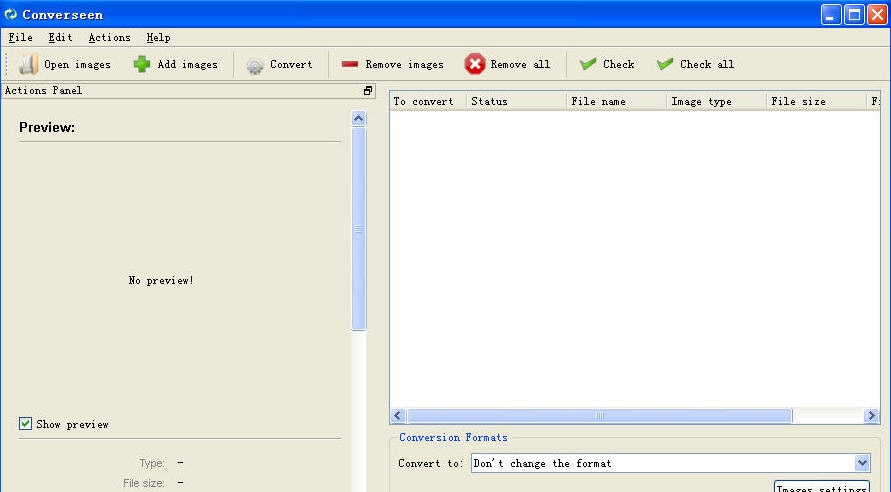Open the Convert to format dropdown
Viewport: 891px width, 492px height.
point(861,463)
